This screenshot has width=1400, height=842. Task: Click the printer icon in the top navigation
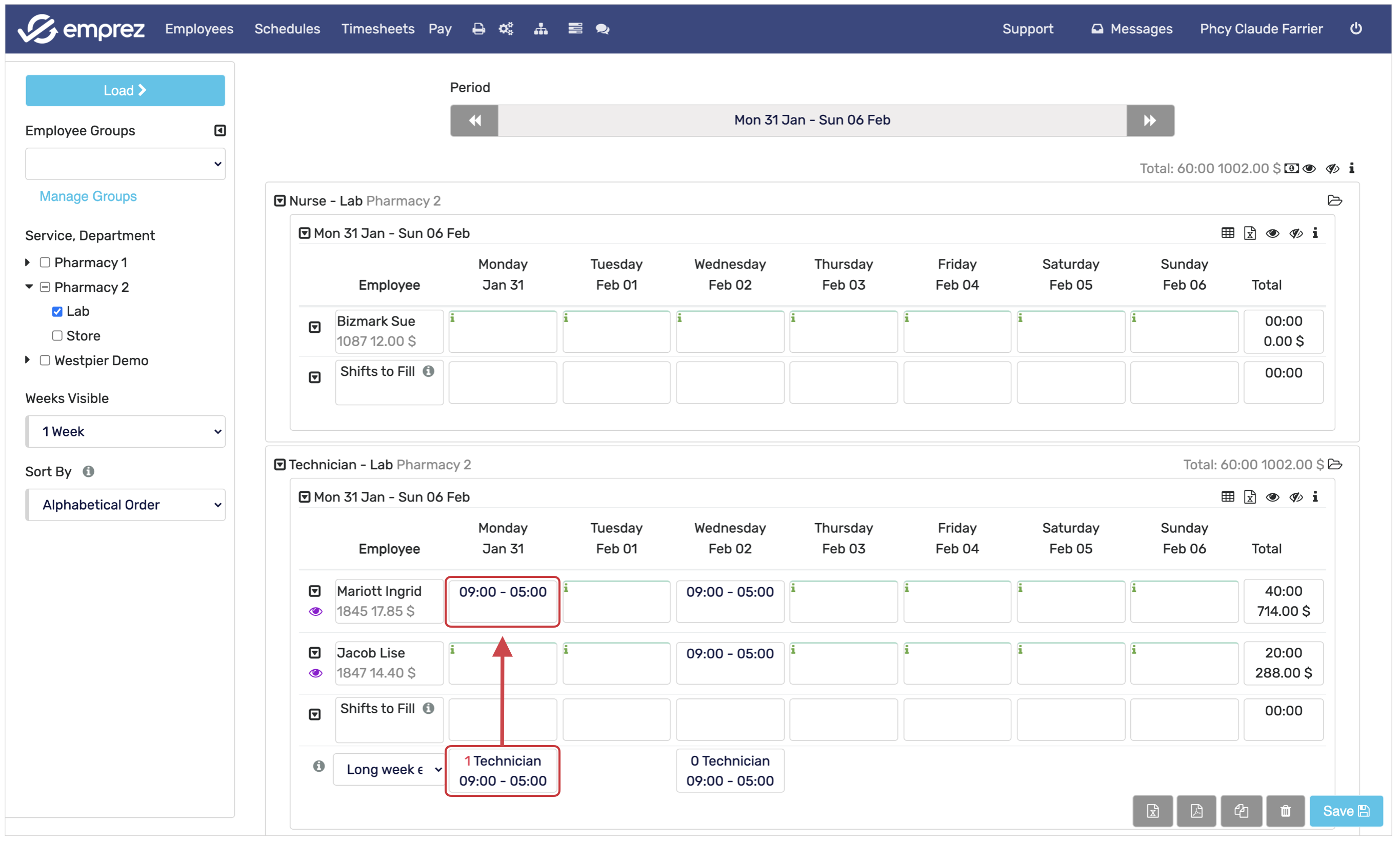(478, 29)
